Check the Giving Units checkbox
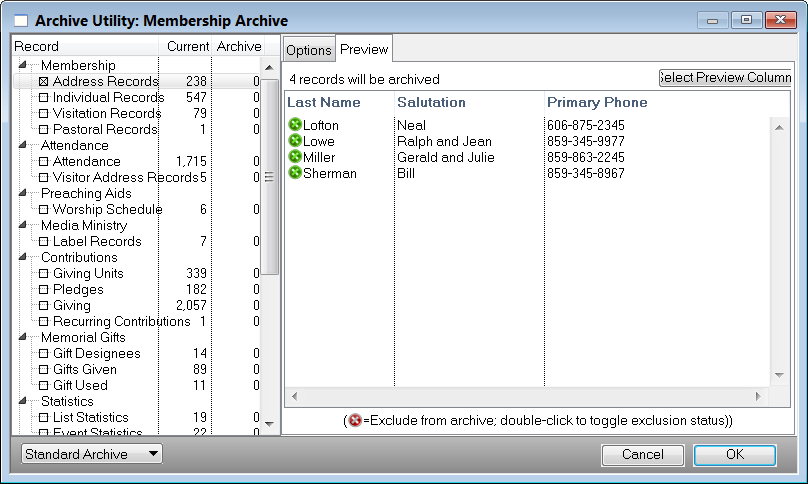This screenshot has width=808, height=484. (43, 274)
